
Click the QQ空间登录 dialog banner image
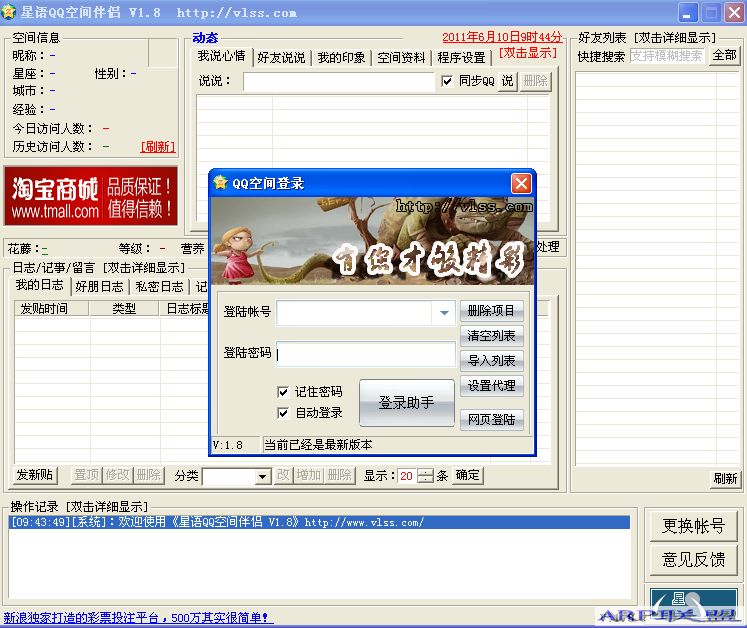point(373,241)
